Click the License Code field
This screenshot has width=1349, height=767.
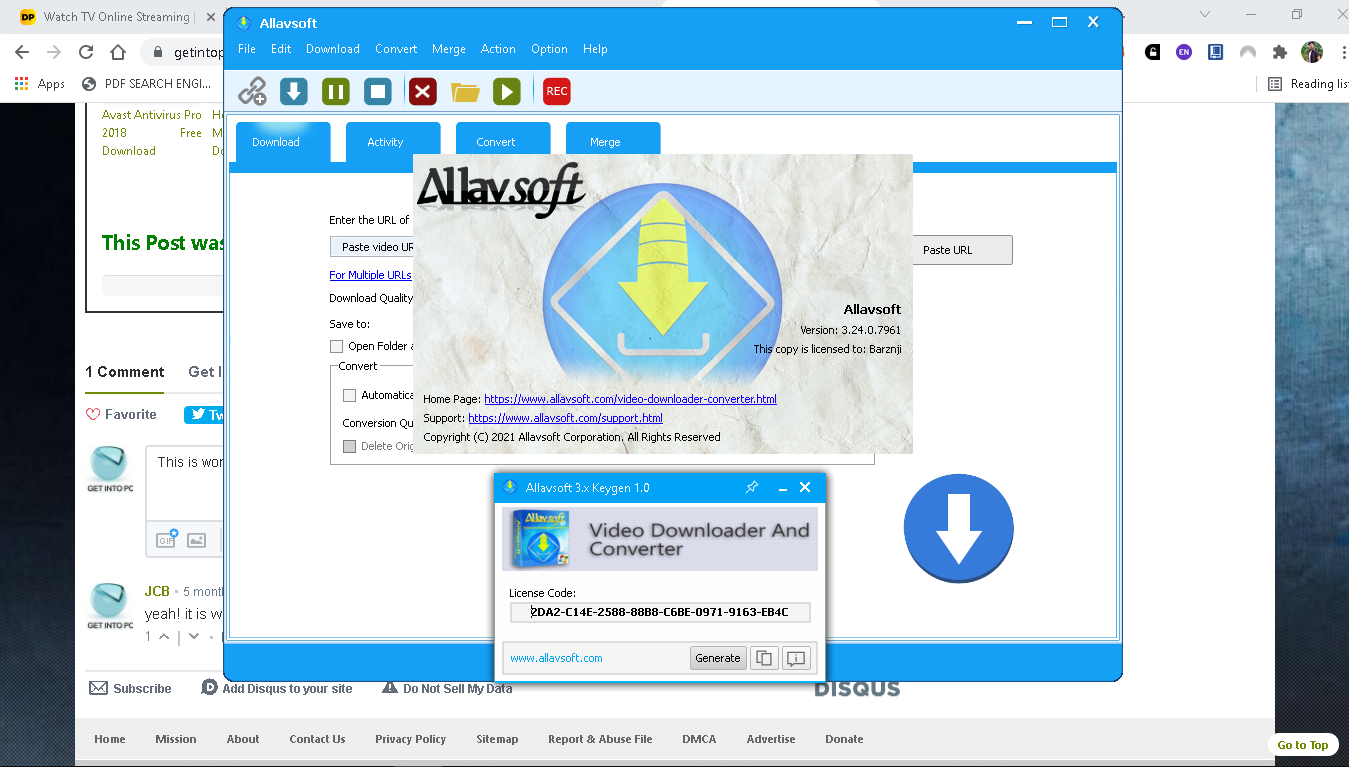pyautogui.click(x=660, y=612)
